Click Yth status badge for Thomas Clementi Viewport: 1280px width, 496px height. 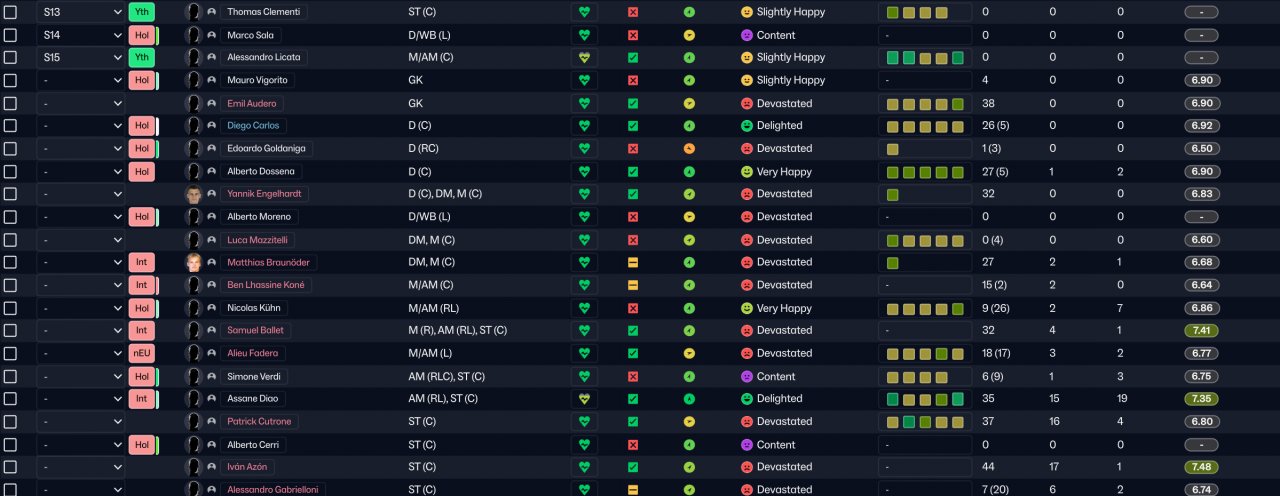tap(142, 12)
